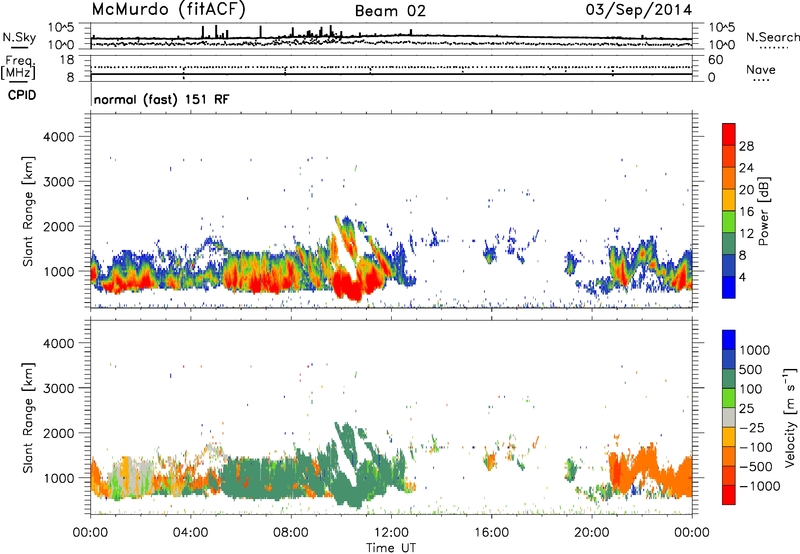
Task: Click the power plot 'Slant Range [km]' label
Action: point(28,211)
